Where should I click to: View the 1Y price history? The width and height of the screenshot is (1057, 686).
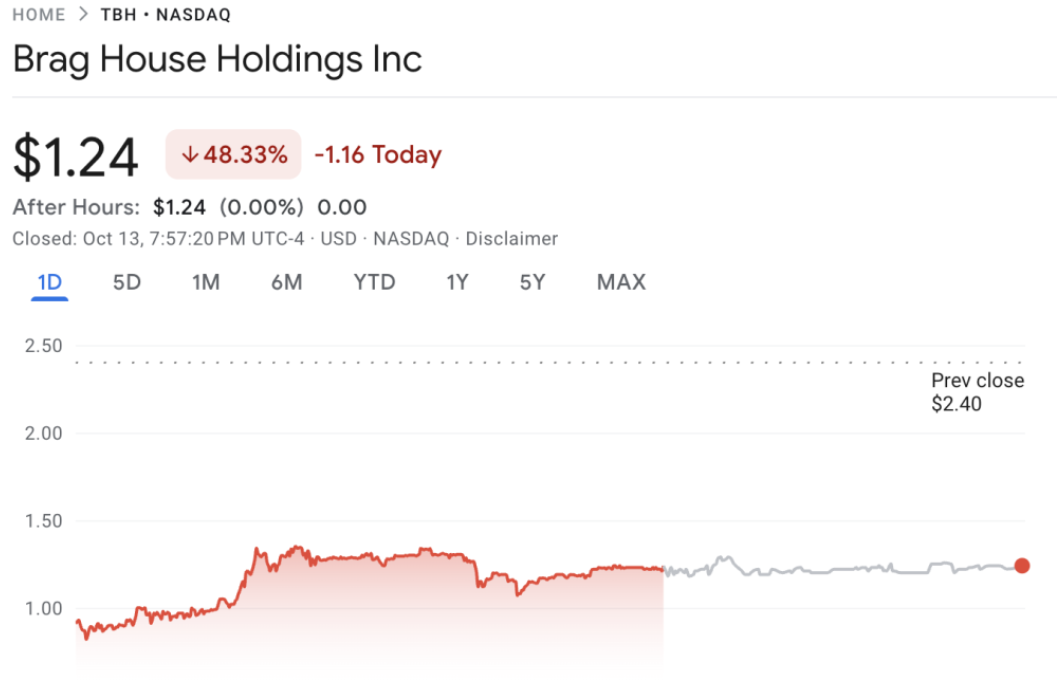pyautogui.click(x=457, y=282)
